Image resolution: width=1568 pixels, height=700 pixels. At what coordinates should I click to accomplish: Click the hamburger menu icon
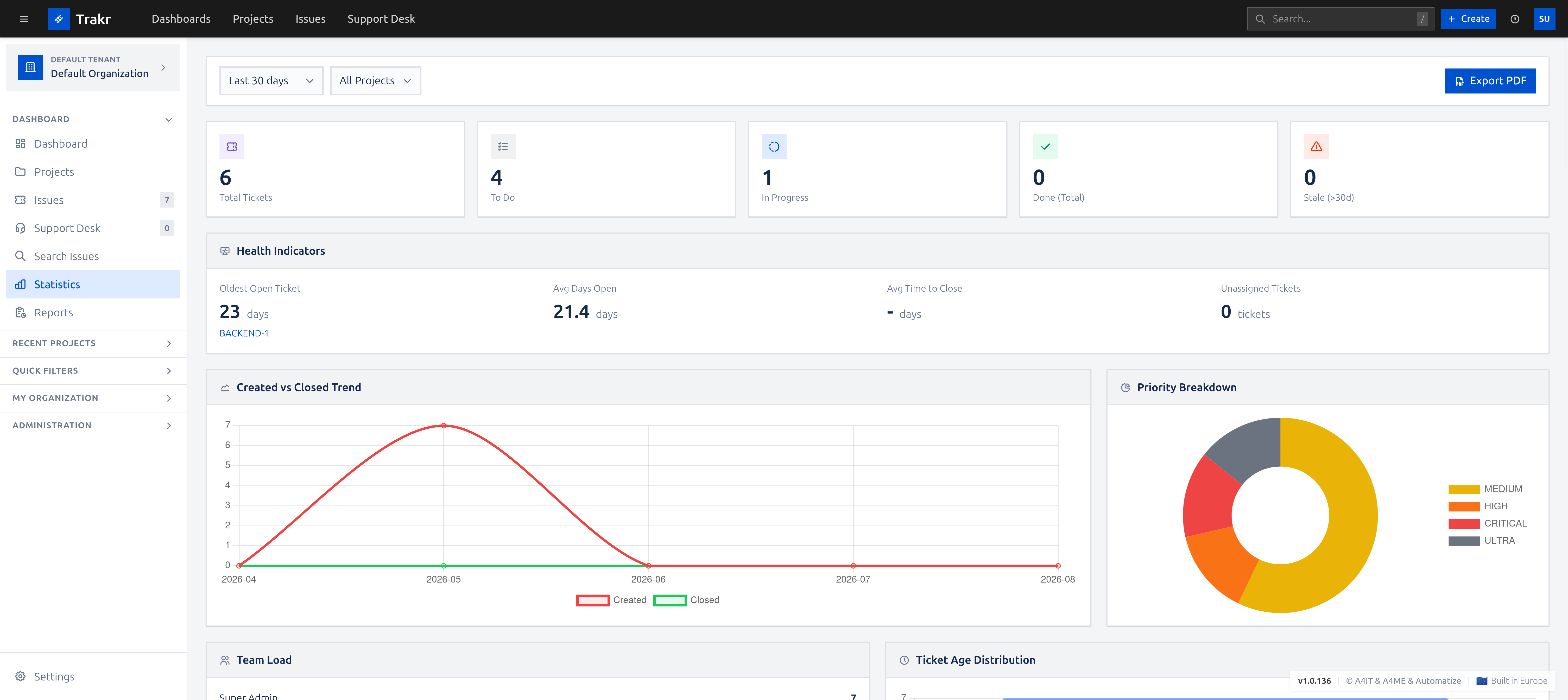[24, 19]
